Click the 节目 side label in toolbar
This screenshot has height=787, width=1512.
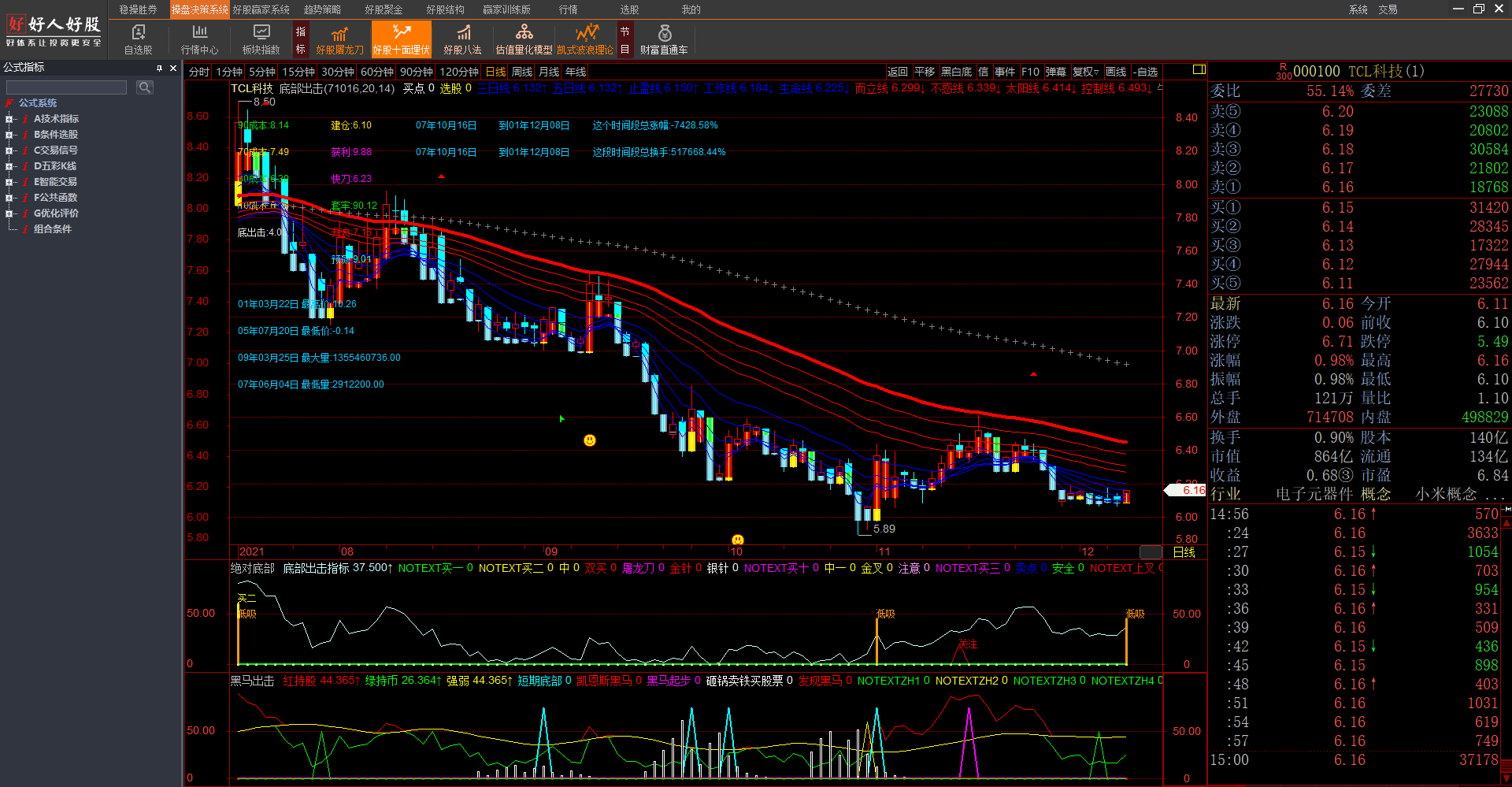coord(624,40)
